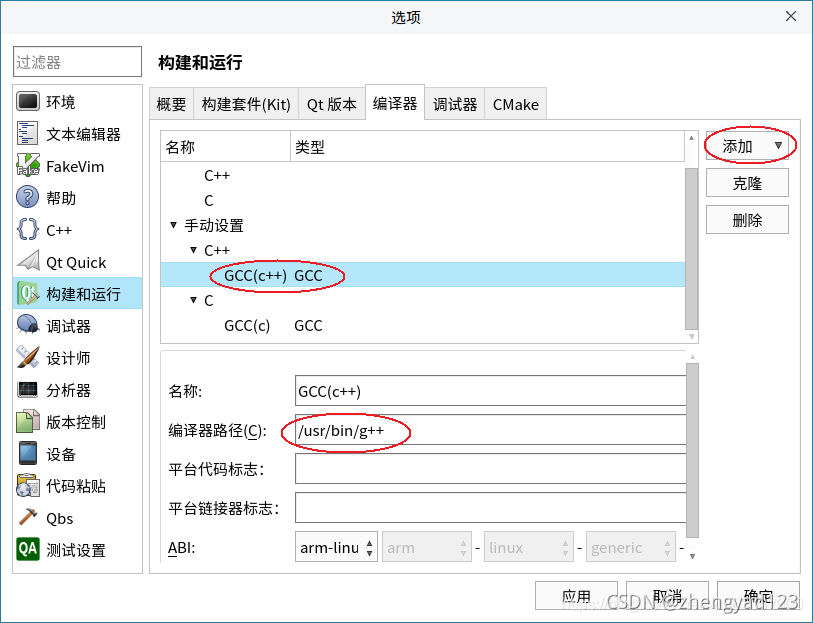Click the 确定 button

pos(758,596)
